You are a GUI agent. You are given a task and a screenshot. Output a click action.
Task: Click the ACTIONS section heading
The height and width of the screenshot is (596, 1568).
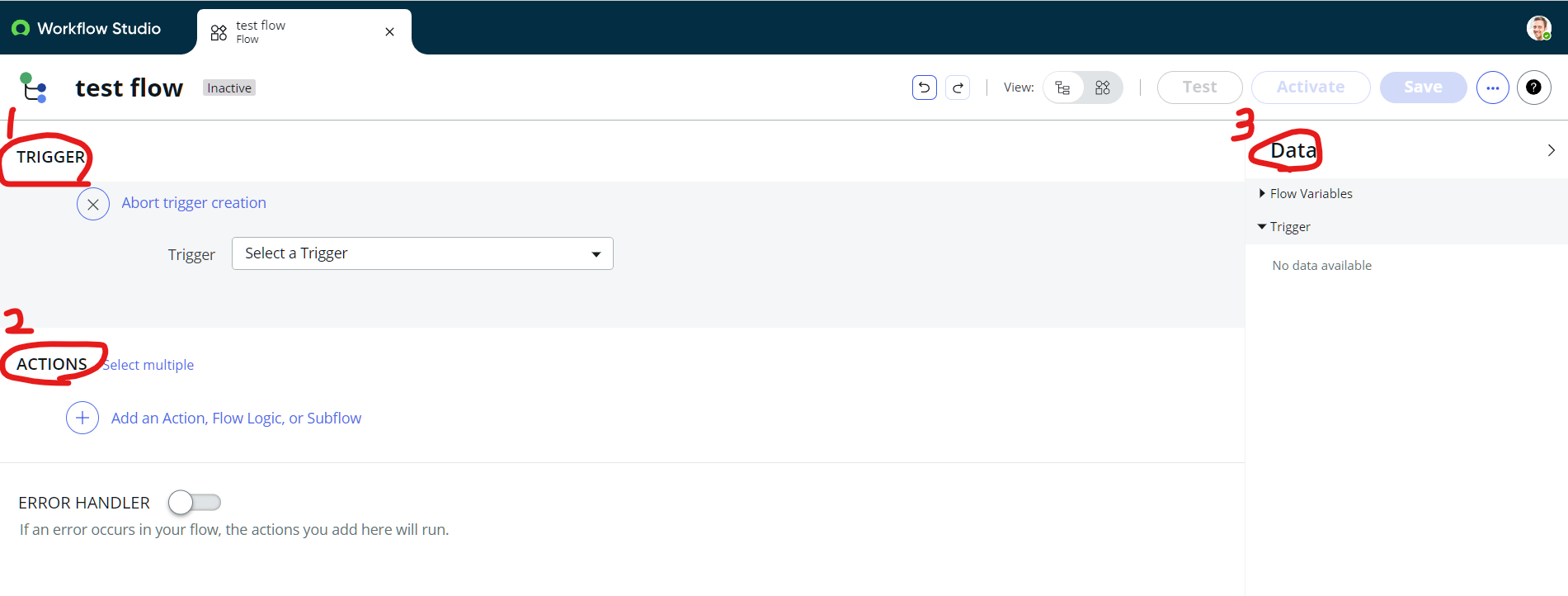coord(52,364)
